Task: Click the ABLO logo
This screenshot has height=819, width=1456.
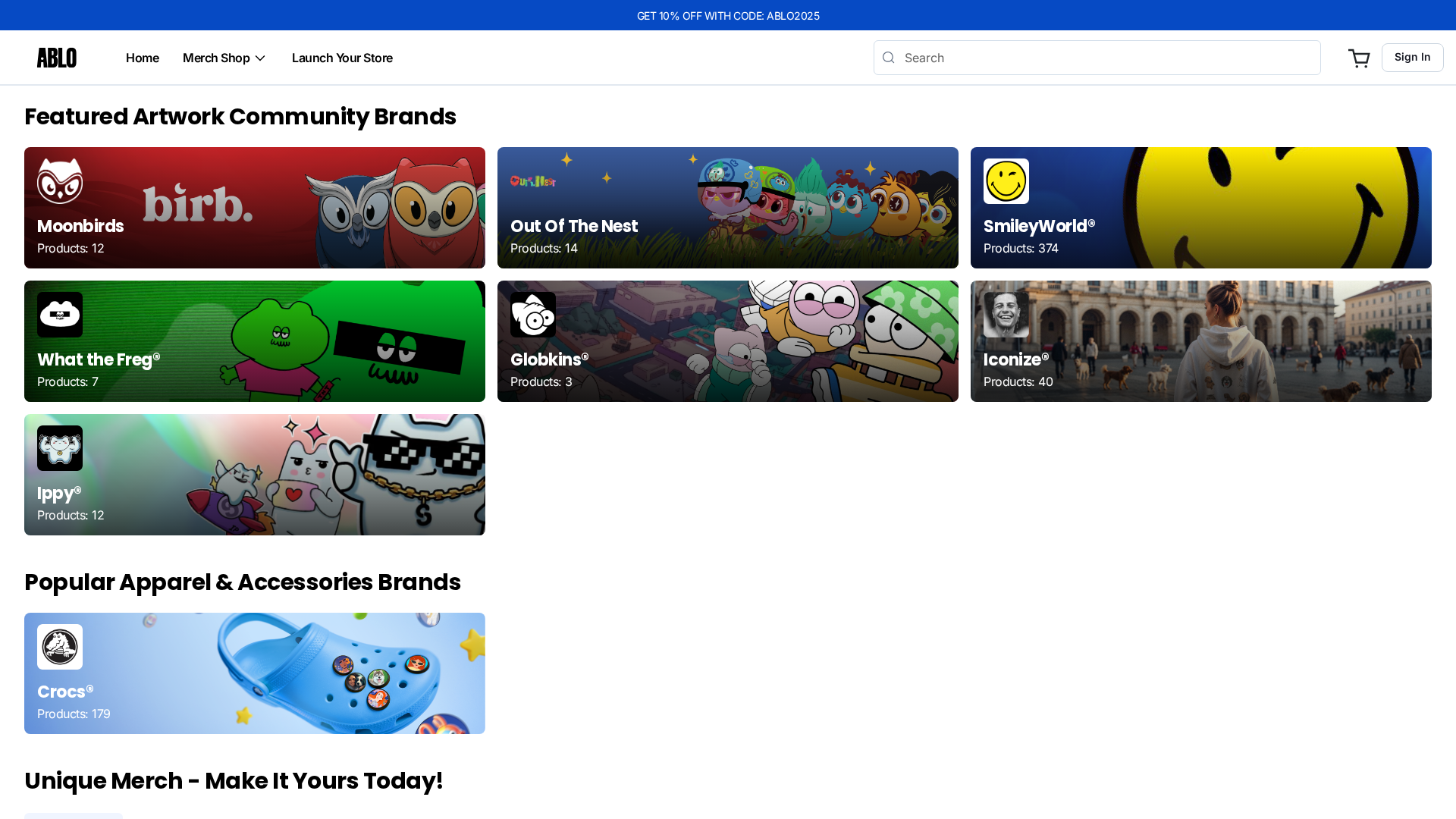Action: (57, 58)
